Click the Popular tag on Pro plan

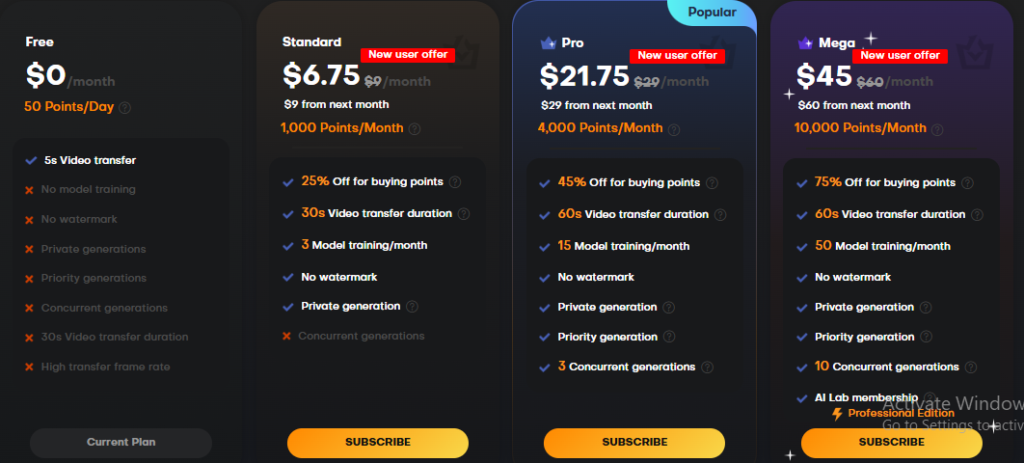point(712,12)
